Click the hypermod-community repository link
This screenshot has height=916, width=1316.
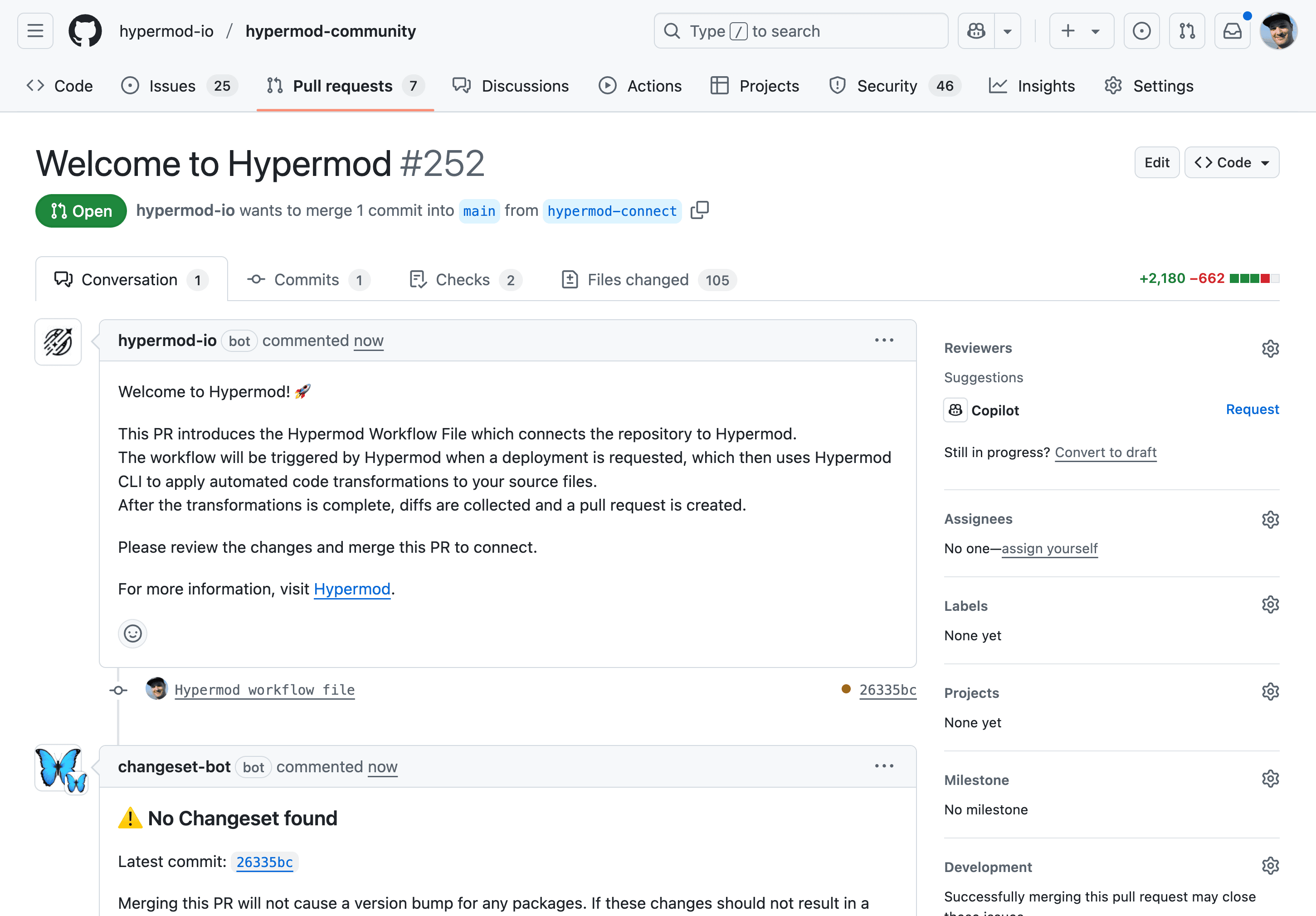[x=331, y=31]
